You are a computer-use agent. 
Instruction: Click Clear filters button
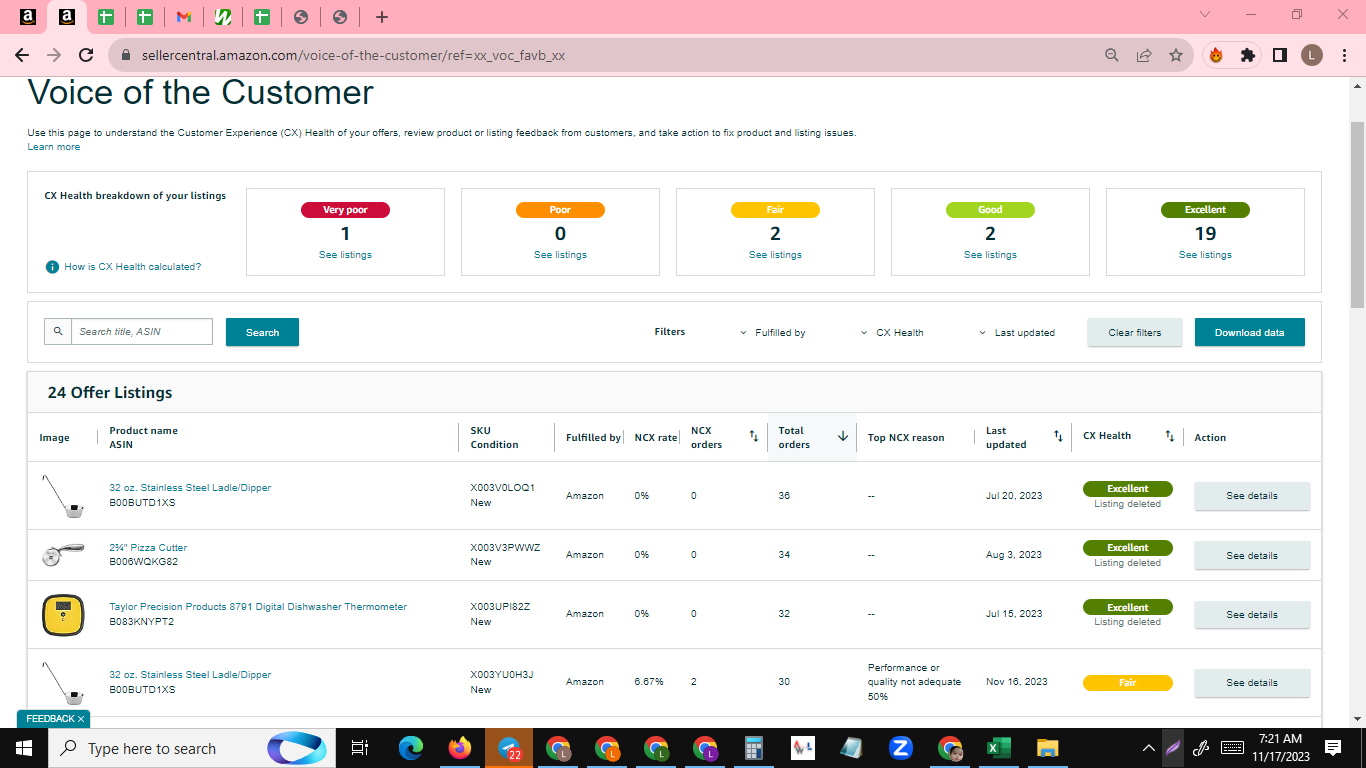coord(1135,332)
